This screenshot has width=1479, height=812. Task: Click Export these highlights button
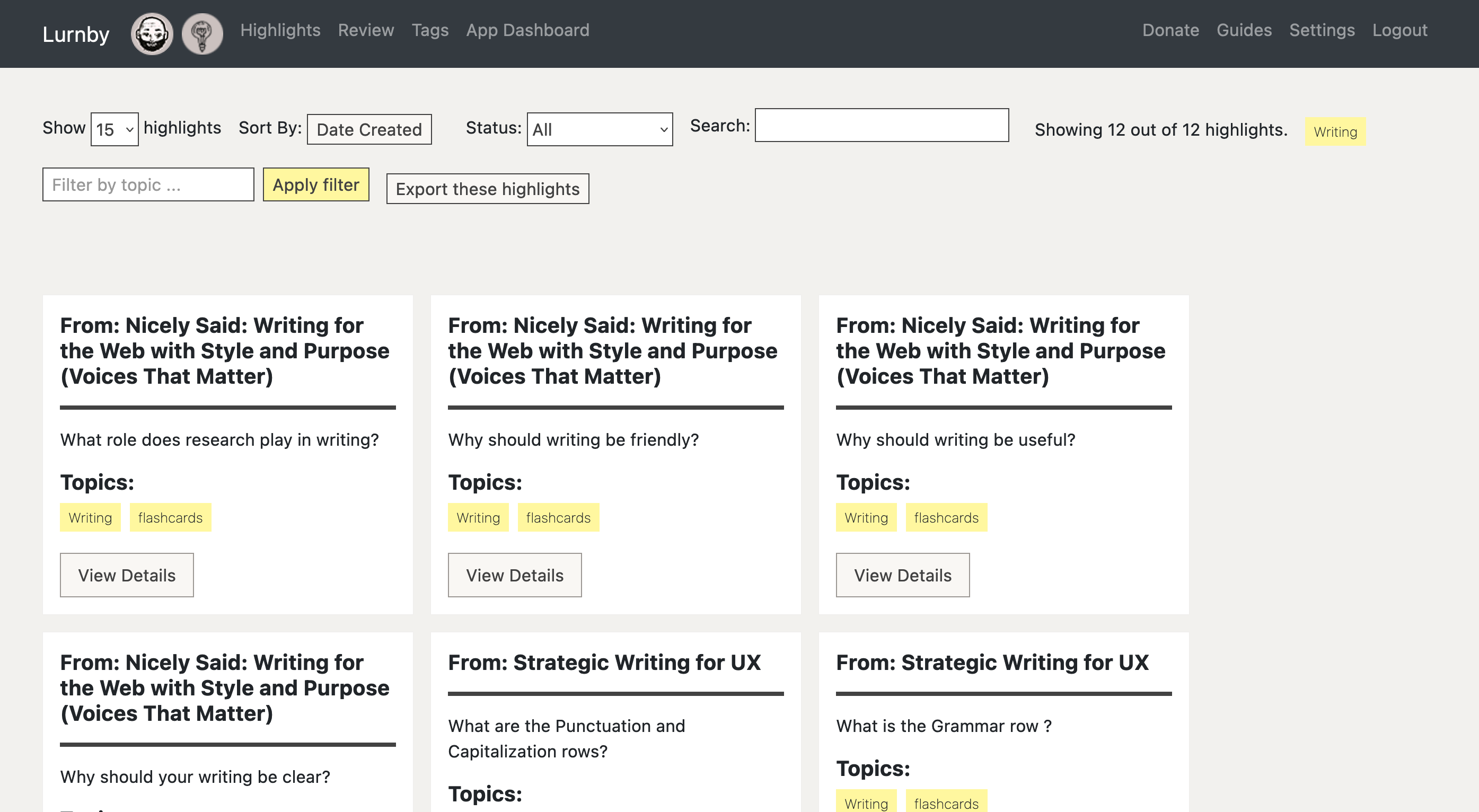tap(488, 189)
